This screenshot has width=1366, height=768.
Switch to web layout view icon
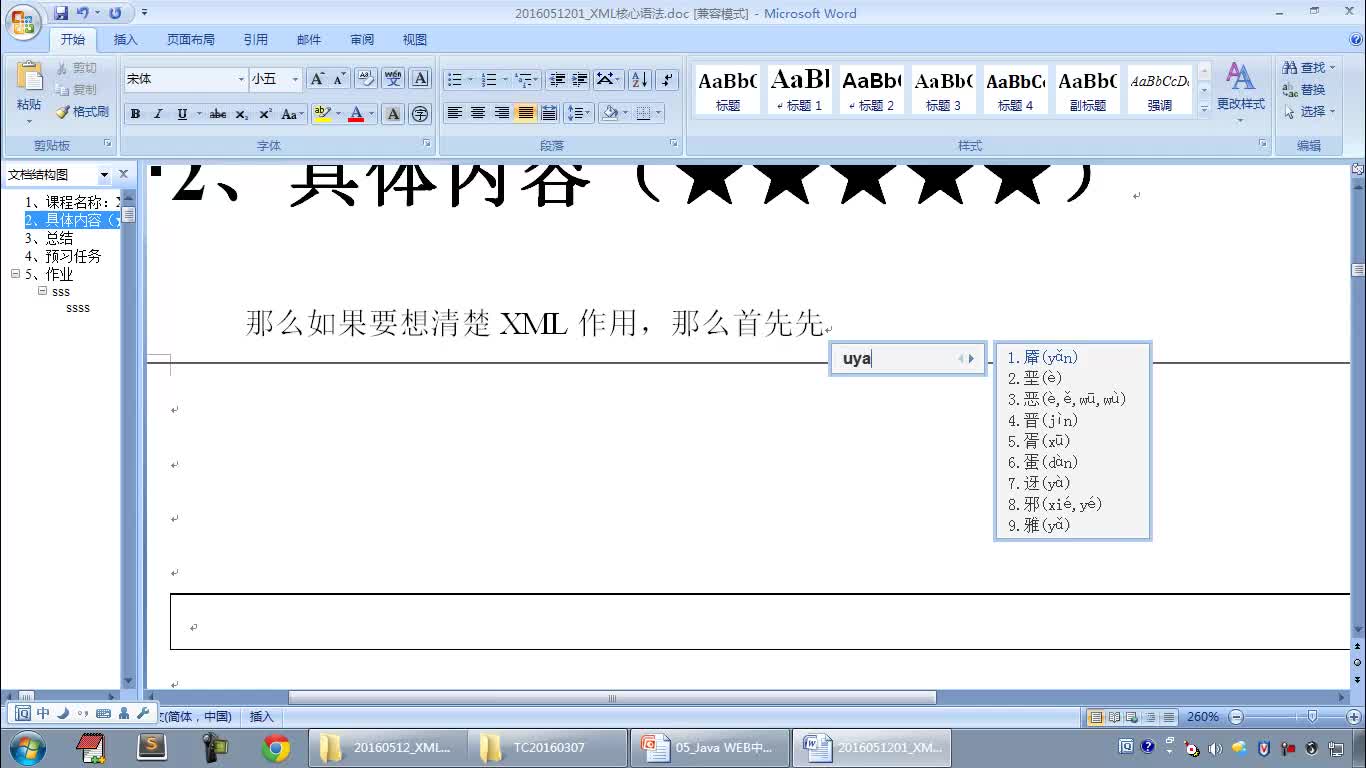pos(1131,717)
